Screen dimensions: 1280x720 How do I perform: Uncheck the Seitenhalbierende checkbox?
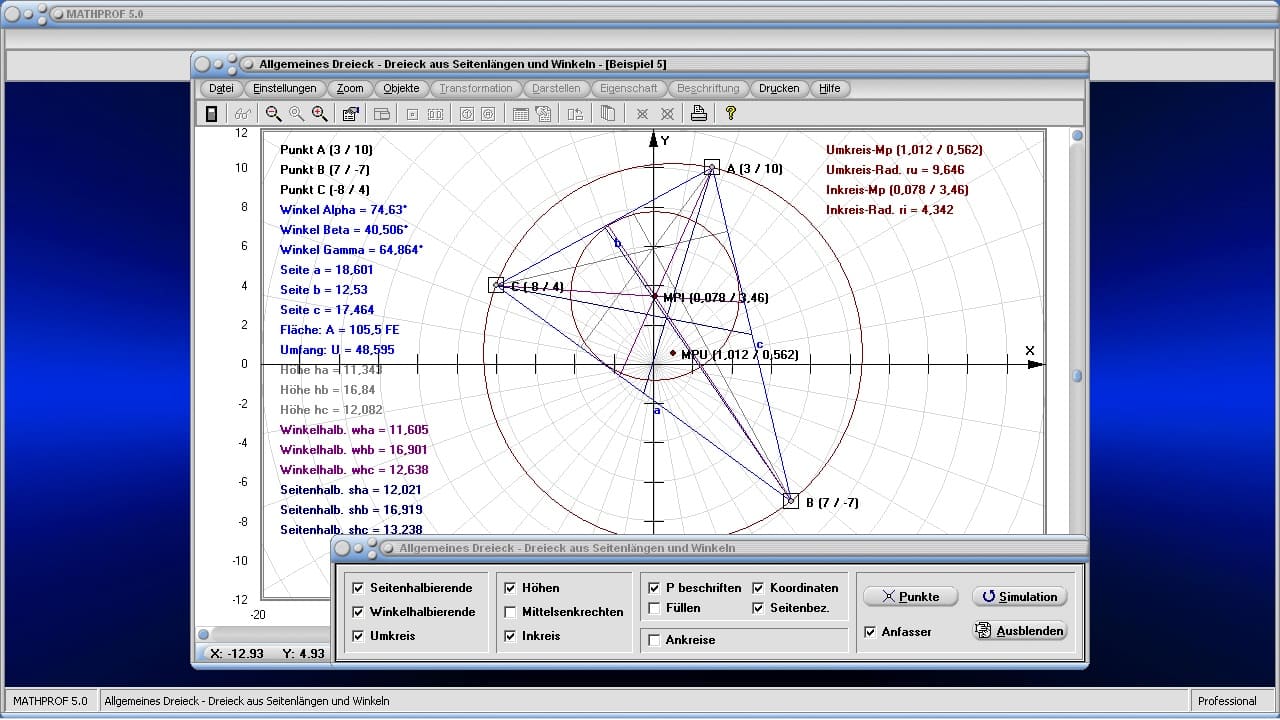(358, 588)
